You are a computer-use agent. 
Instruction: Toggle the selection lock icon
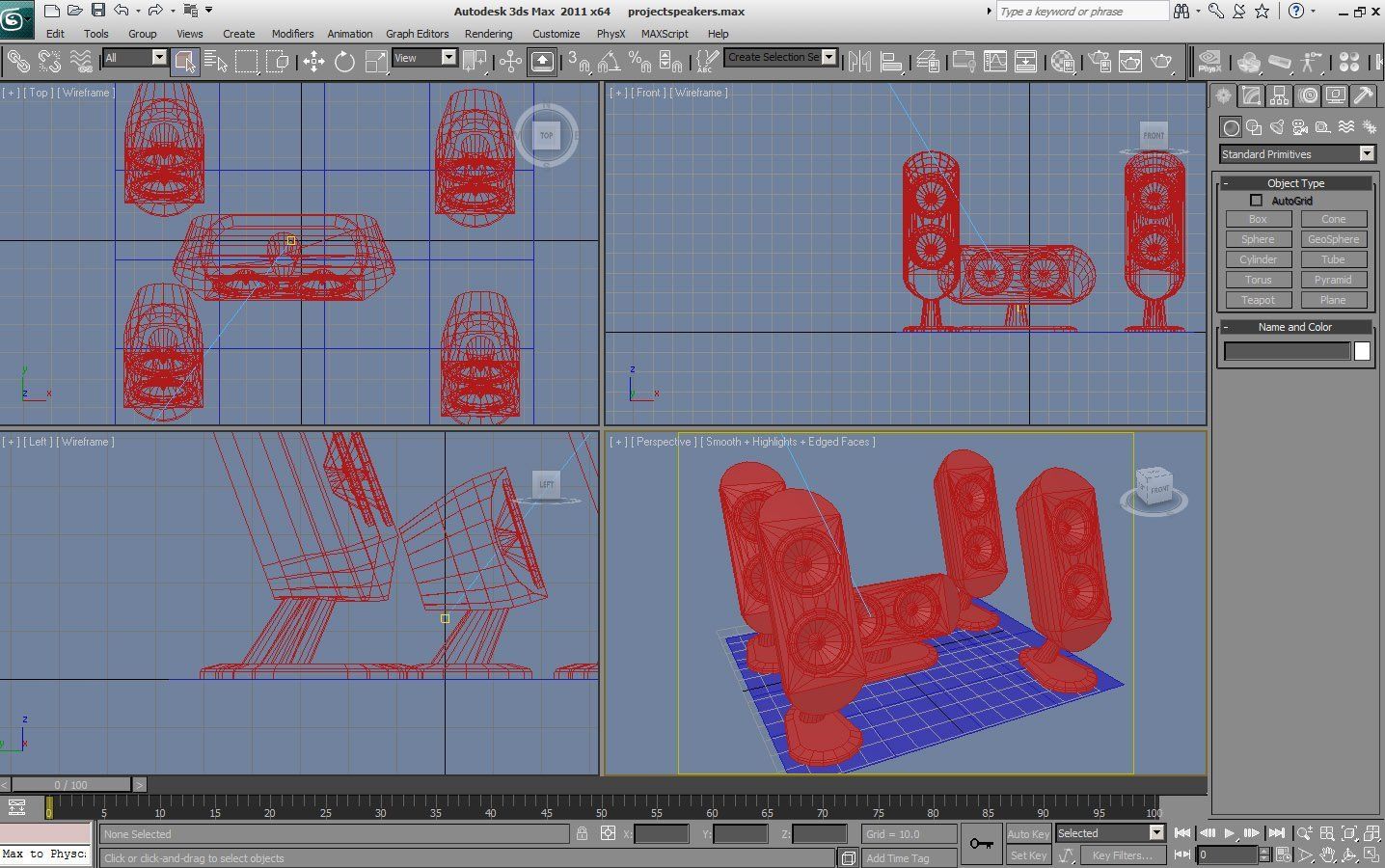pyautogui.click(x=582, y=833)
